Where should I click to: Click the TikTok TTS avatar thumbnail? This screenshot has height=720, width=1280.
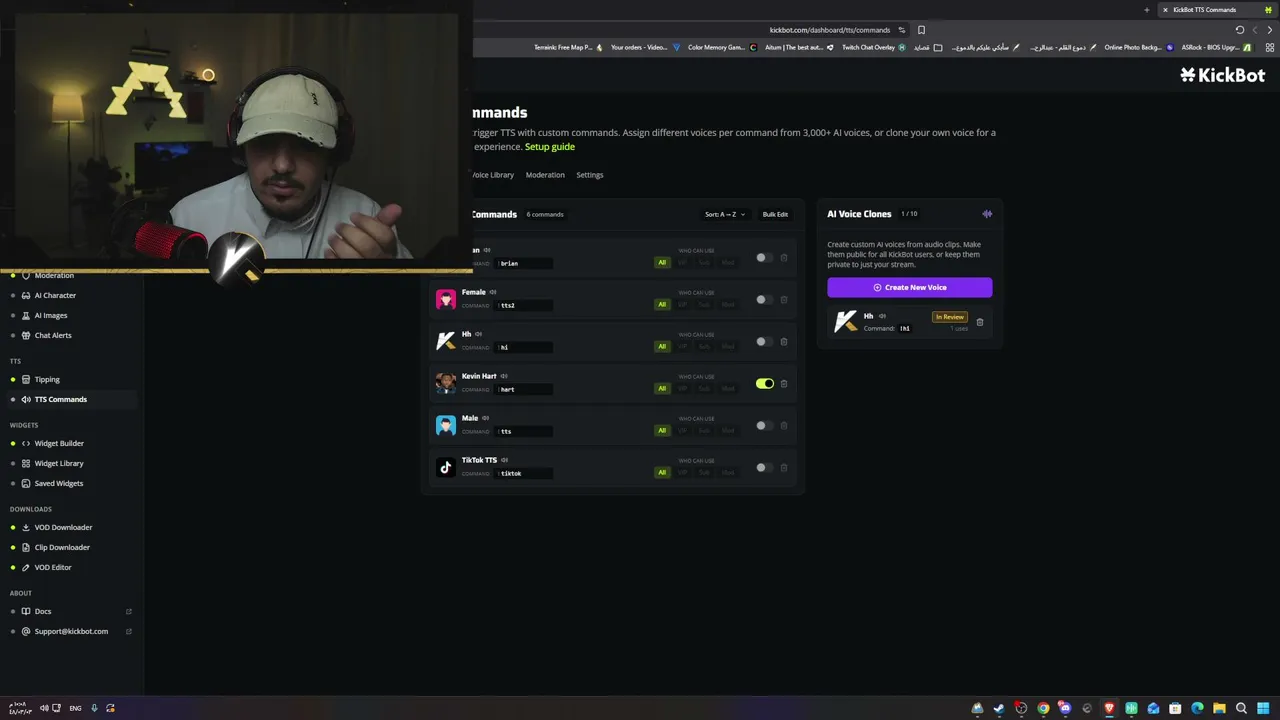point(446,467)
